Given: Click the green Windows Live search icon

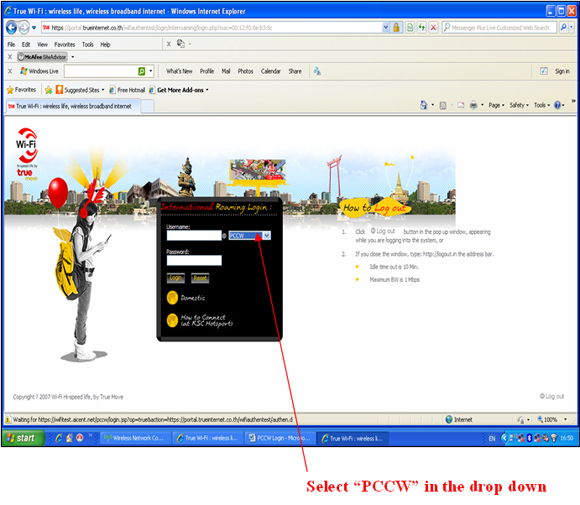Looking at the screenshot, I should [142, 71].
